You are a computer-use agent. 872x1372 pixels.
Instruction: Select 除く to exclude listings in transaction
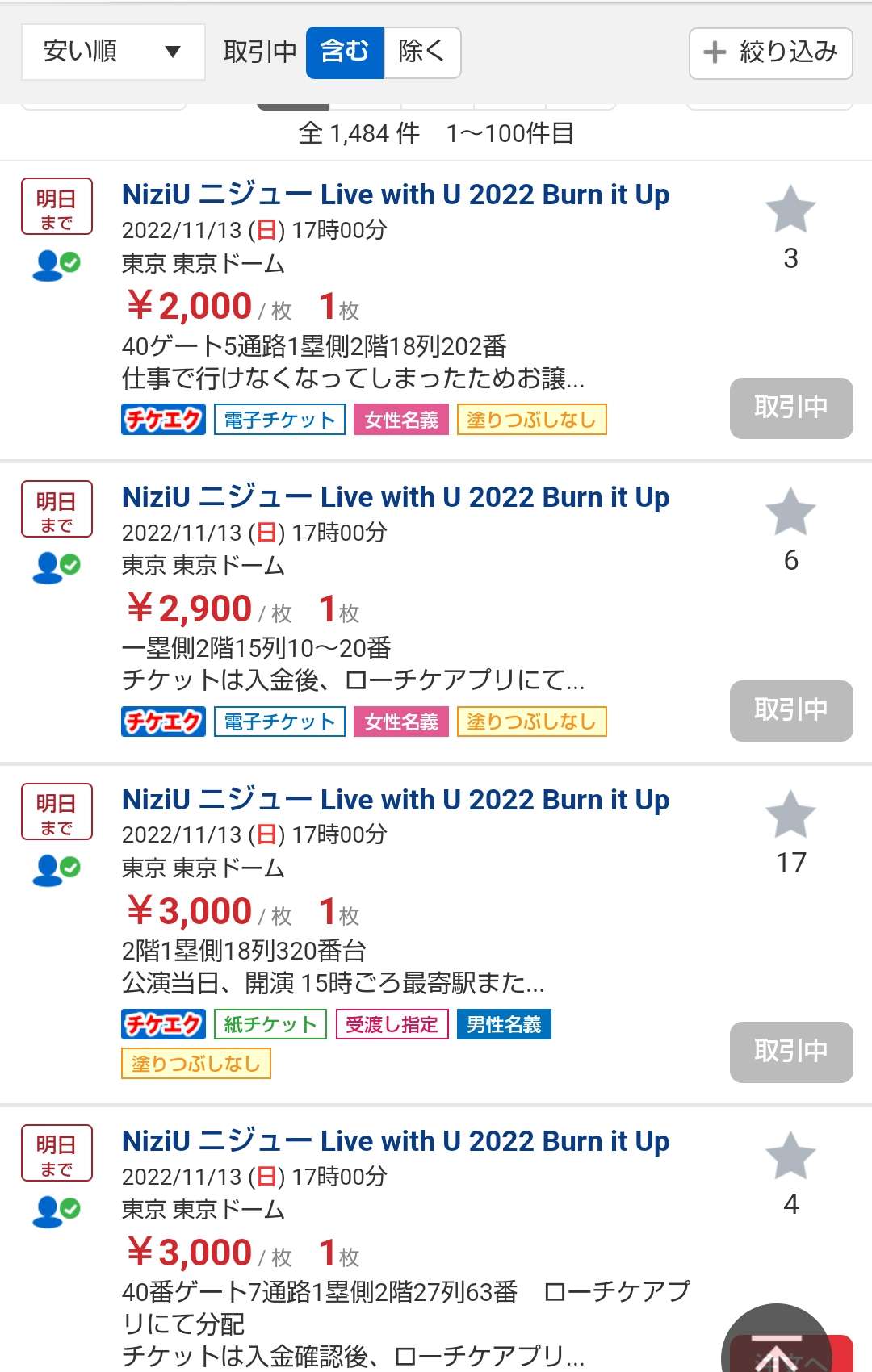(421, 52)
